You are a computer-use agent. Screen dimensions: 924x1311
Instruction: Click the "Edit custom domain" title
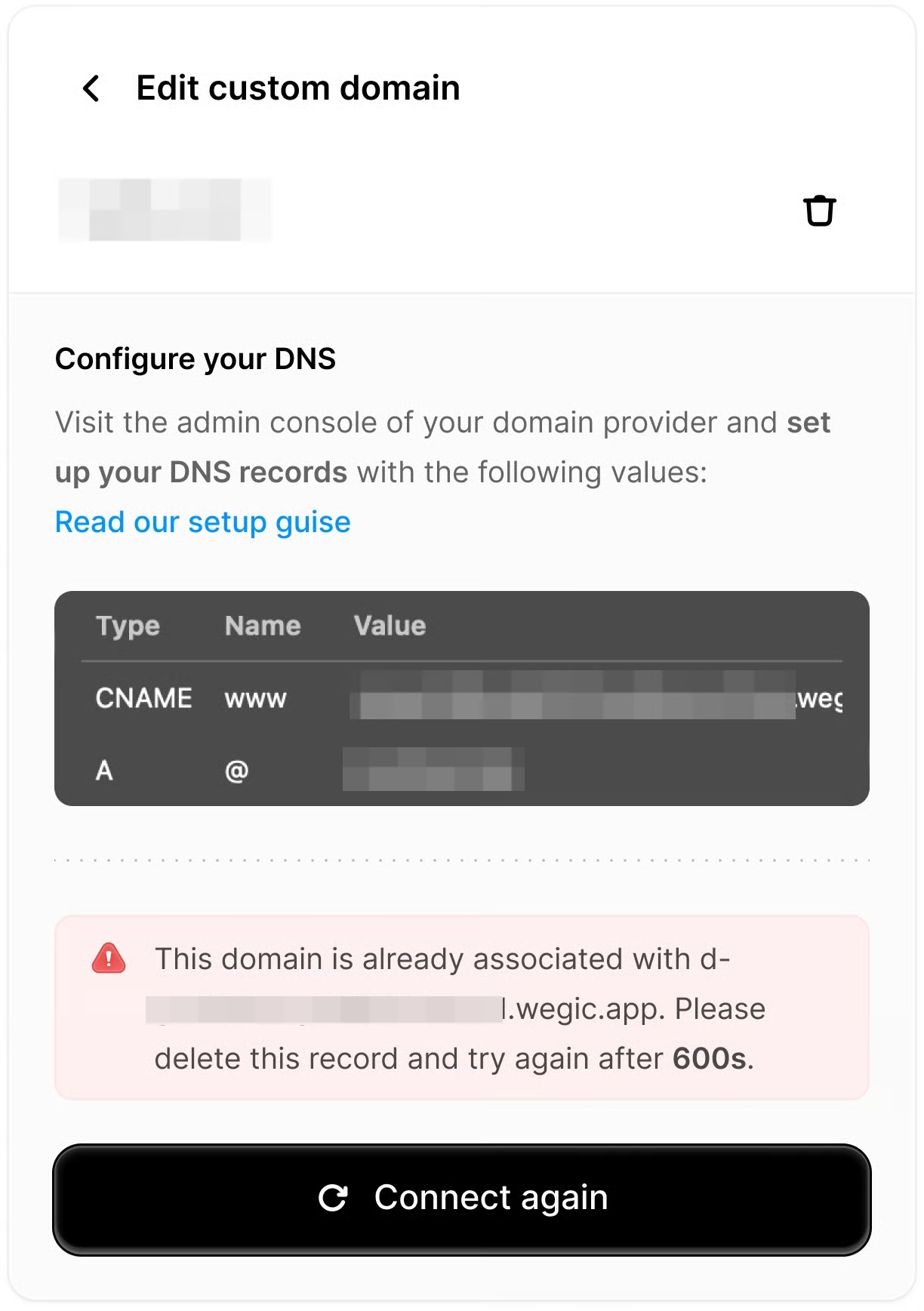pyautogui.click(x=298, y=88)
